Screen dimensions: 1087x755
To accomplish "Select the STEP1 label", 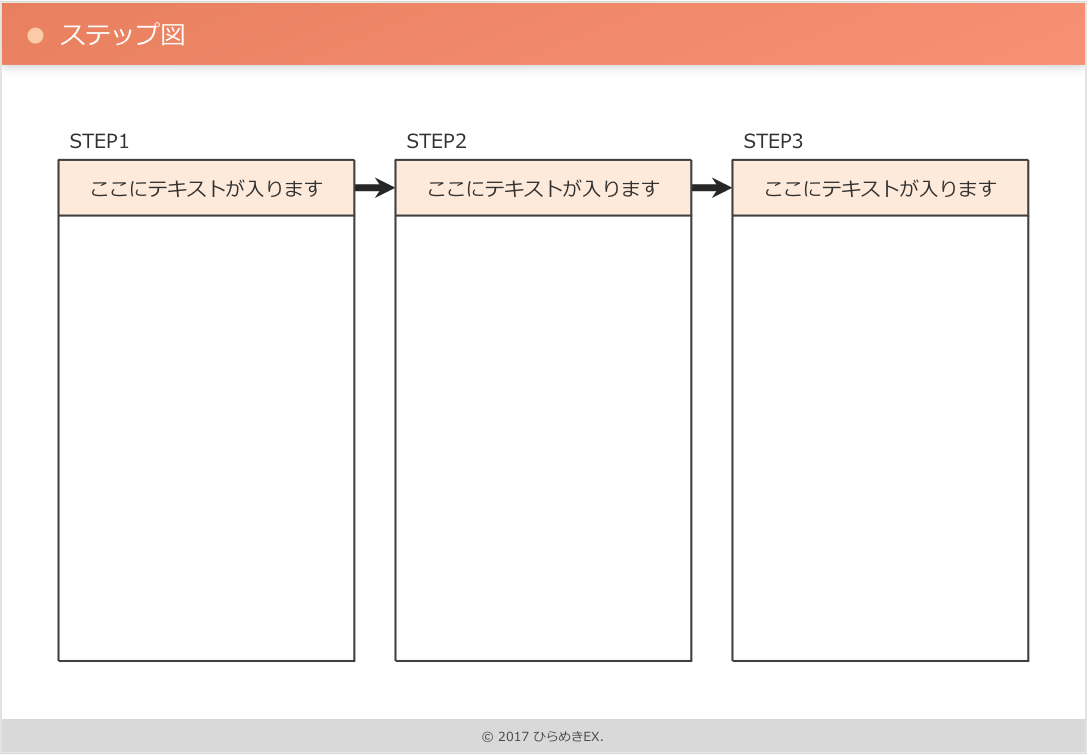I will pos(99,142).
